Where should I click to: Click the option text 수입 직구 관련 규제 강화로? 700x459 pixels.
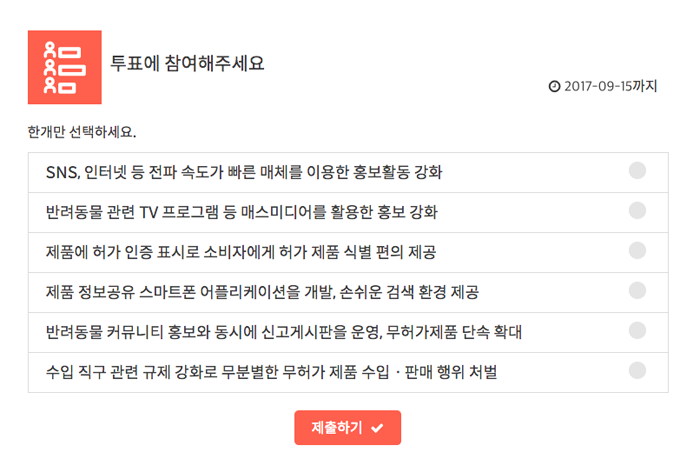pyautogui.click(x=271, y=372)
